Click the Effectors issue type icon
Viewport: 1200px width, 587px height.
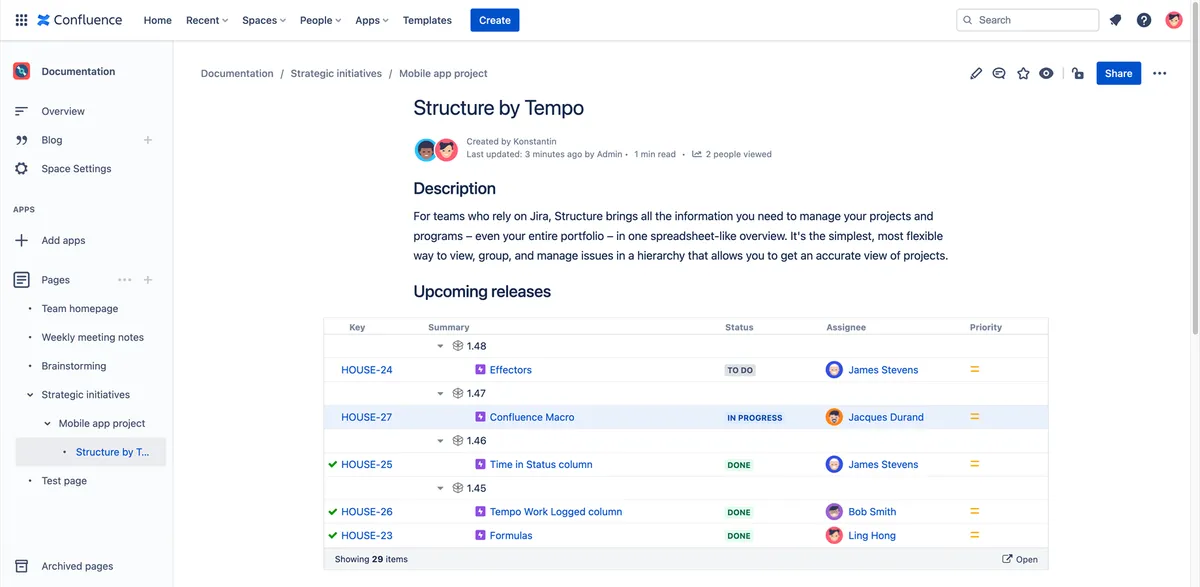click(480, 370)
